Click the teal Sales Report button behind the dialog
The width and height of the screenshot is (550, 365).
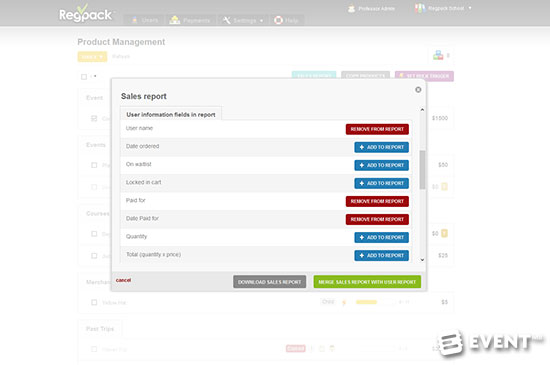coord(314,75)
